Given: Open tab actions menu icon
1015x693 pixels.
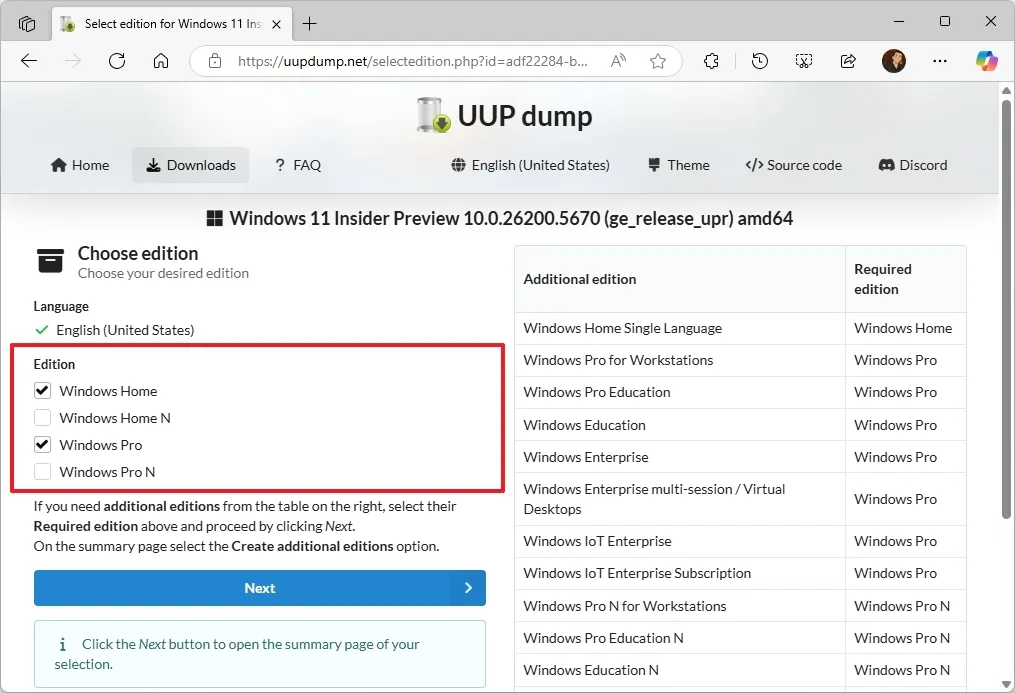Looking at the screenshot, I should point(27,23).
